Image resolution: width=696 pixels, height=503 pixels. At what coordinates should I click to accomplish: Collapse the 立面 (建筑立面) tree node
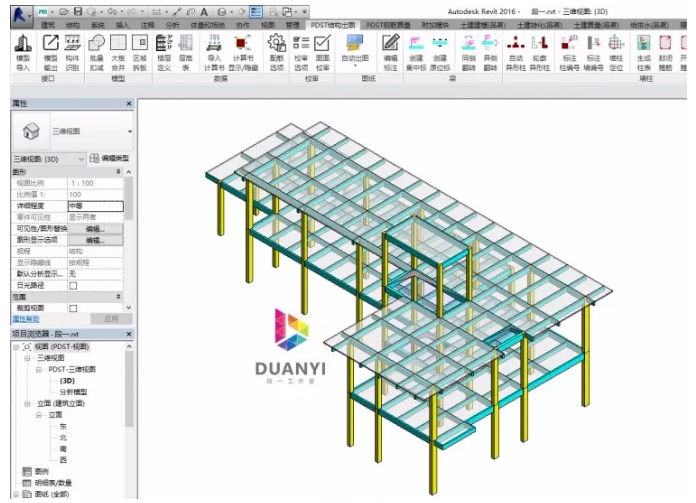point(27,404)
